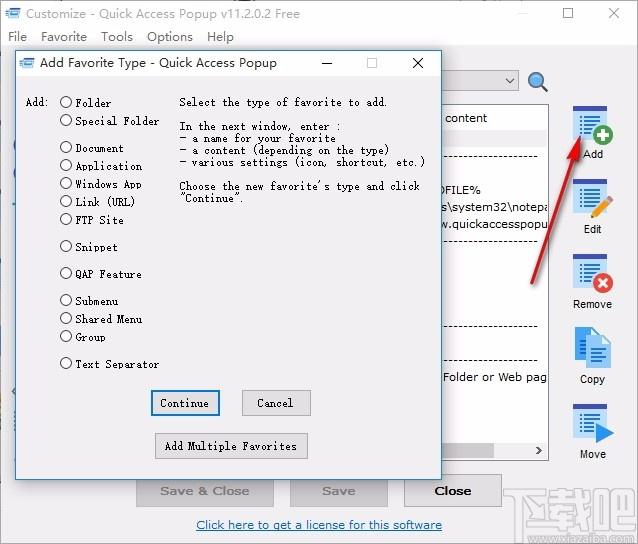Click the 's\system32\notepa' list row

pos(495,207)
